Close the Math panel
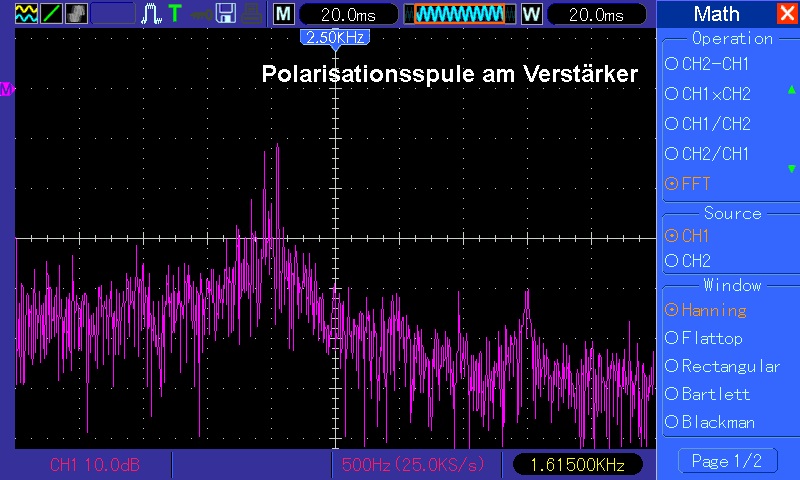This screenshot has height=480, width=800. 787,14
